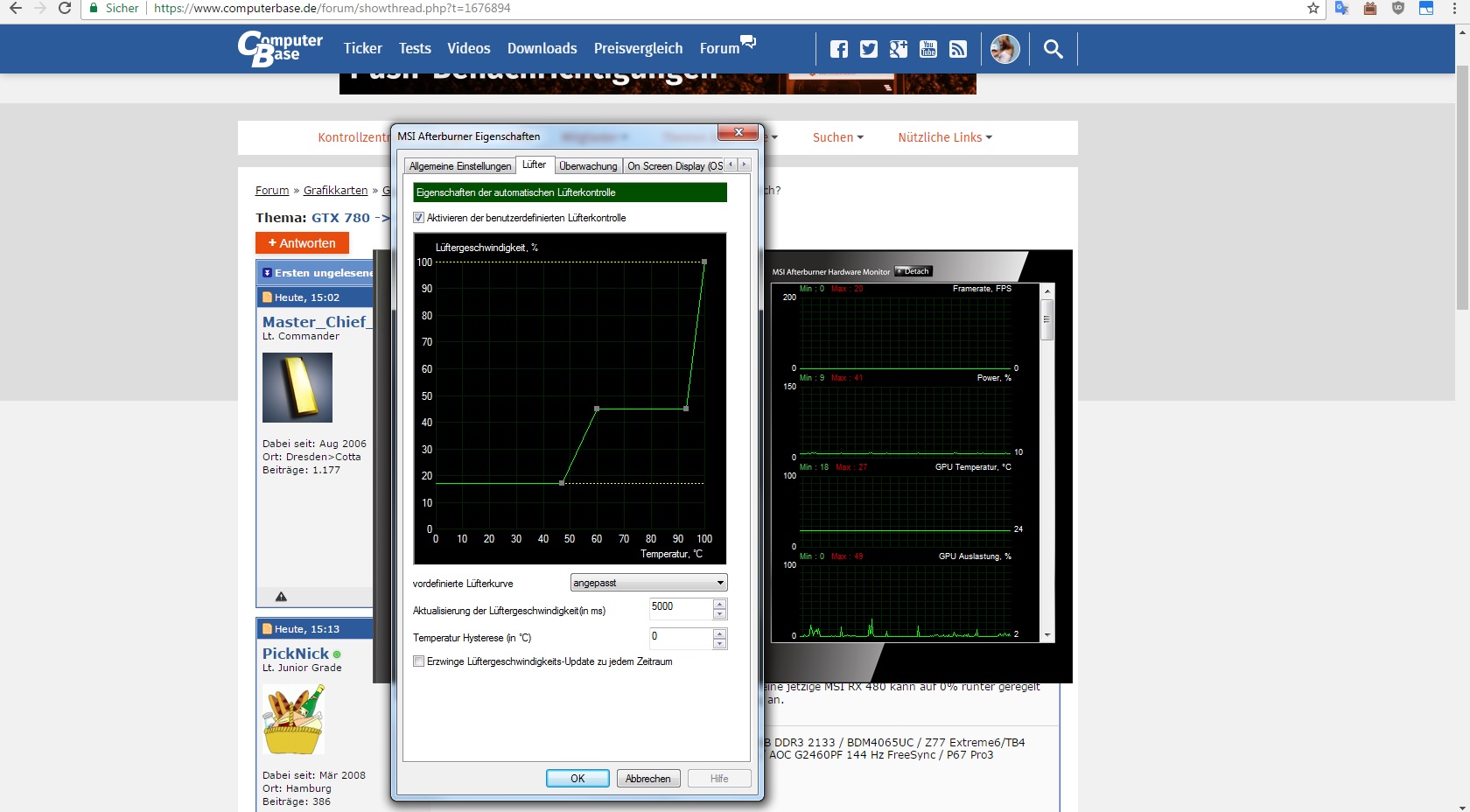This screenshot has height=812, width=1470.
Task: Click the post icon beside Heute, 15:02
Action: pyautogui.click(x=268, y=297)
